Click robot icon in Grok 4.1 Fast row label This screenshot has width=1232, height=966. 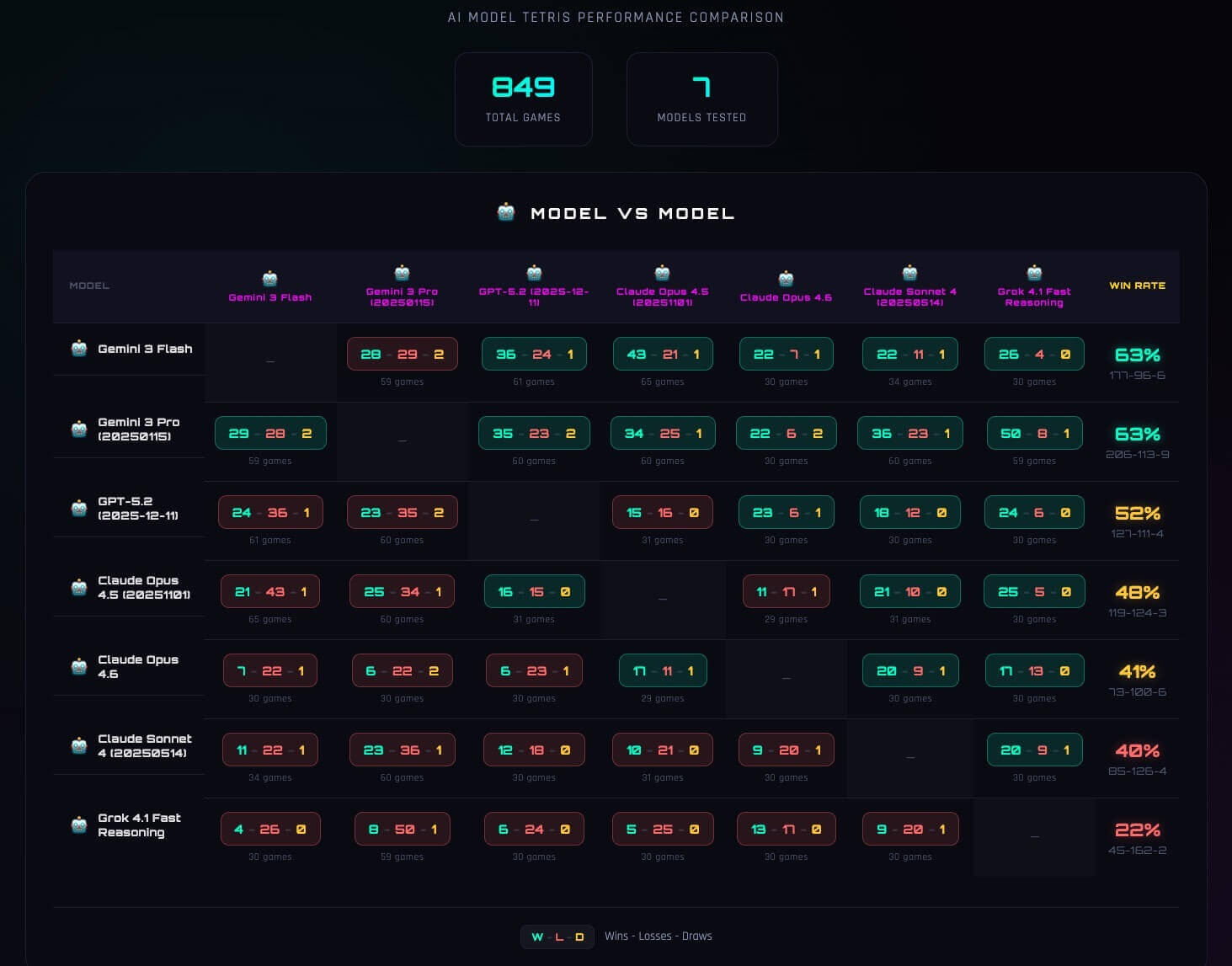pos(79,825)
